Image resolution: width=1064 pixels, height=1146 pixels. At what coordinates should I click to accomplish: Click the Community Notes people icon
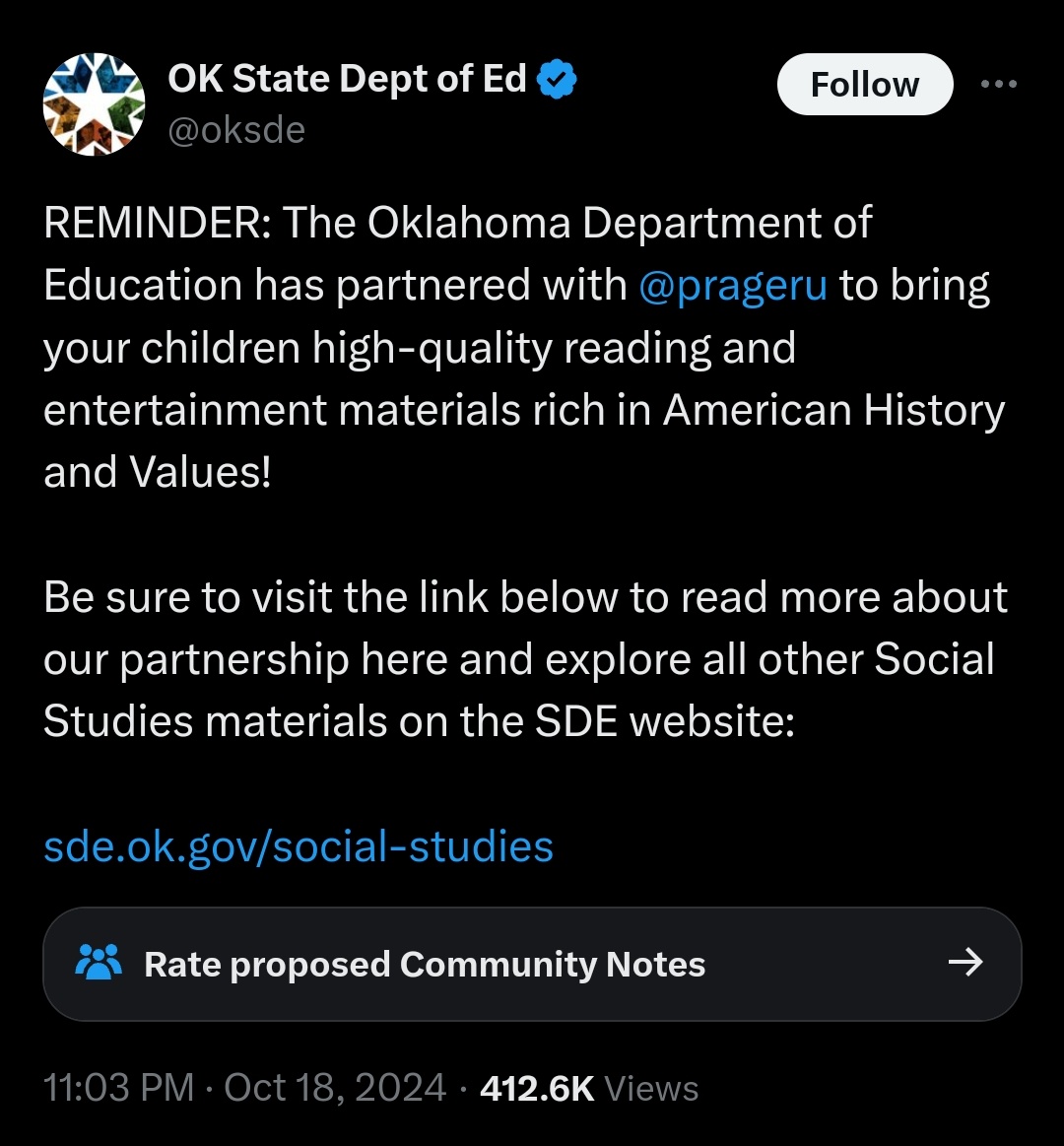[99, 963]
